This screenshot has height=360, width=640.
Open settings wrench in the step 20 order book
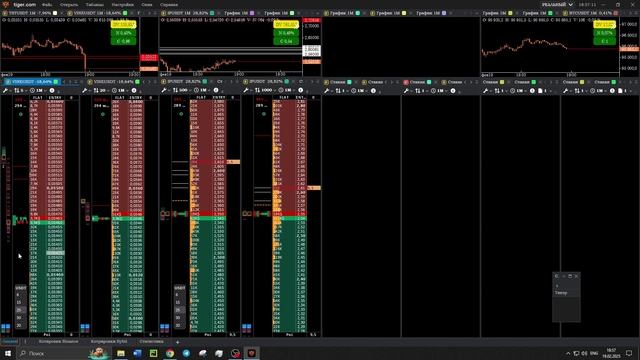(85, 90)
